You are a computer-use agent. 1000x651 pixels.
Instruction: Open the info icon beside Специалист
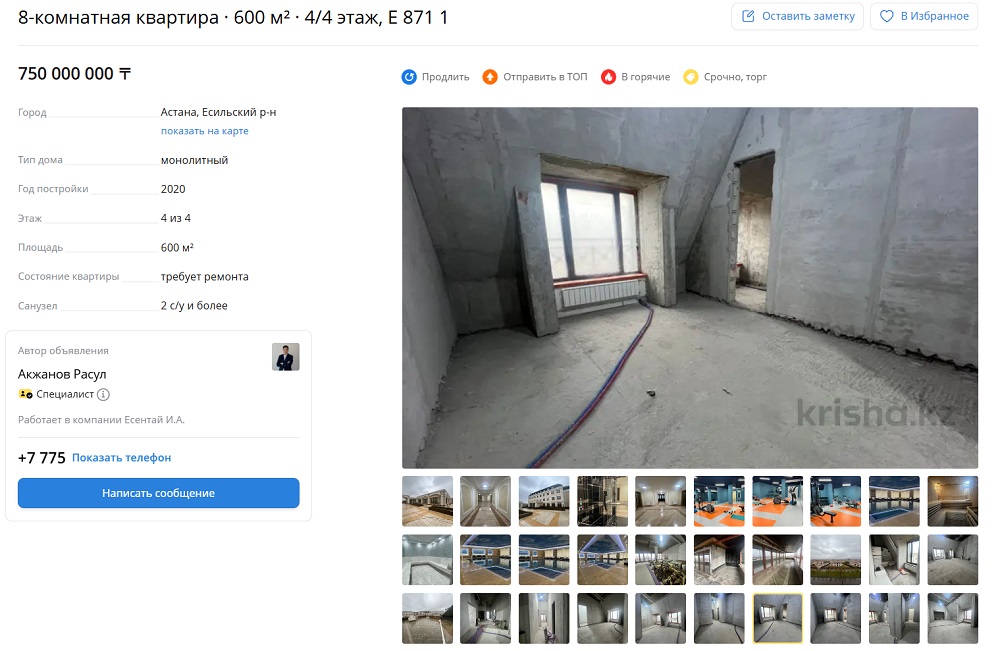point(103,395)
